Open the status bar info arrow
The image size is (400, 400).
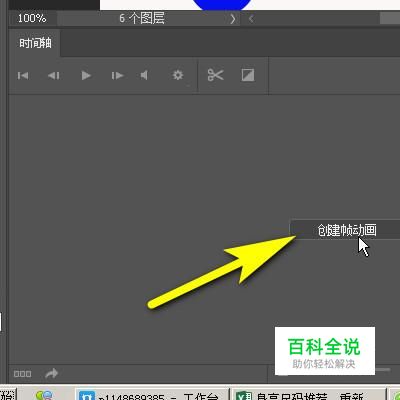[233, 19]
